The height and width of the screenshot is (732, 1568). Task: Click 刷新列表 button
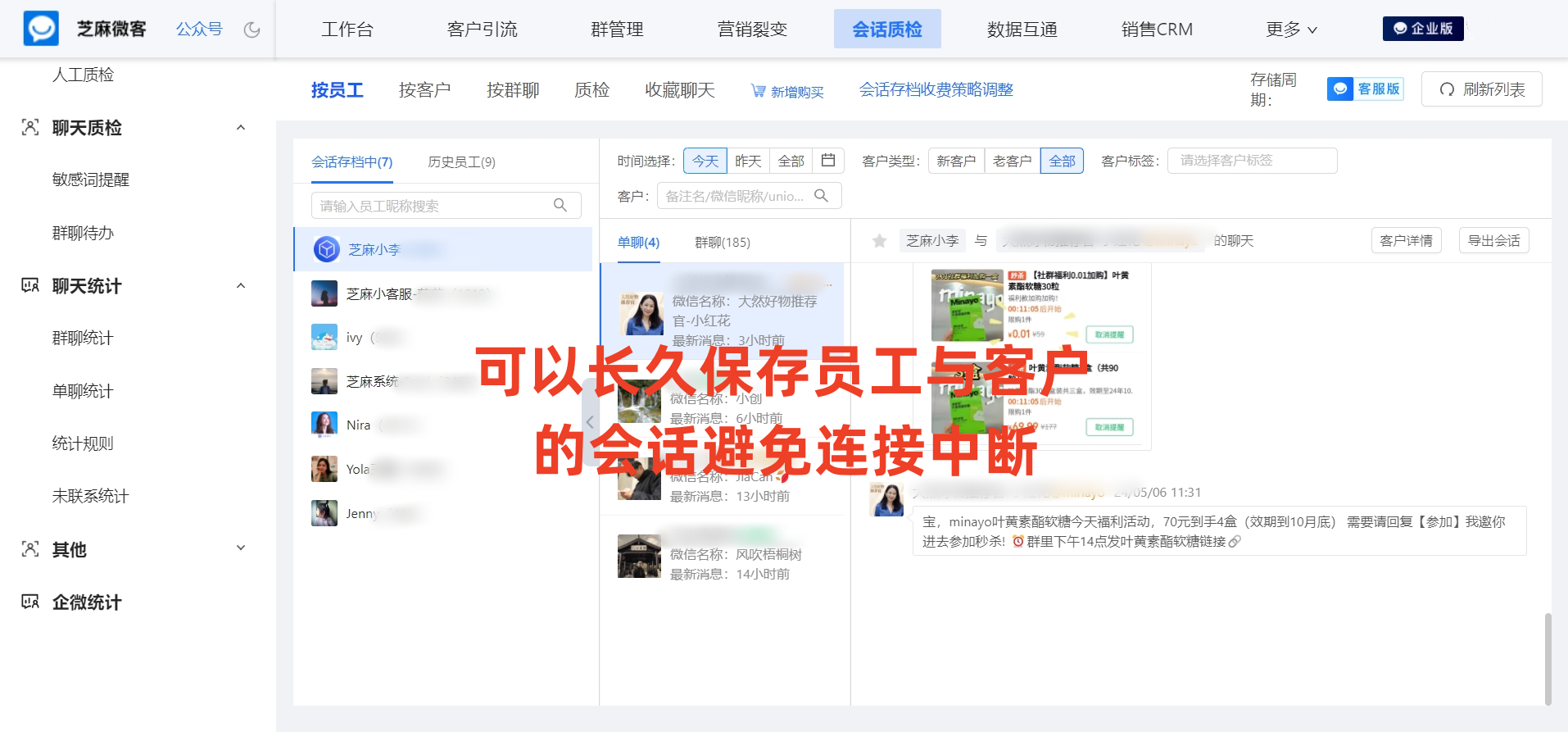point(1481,89)
